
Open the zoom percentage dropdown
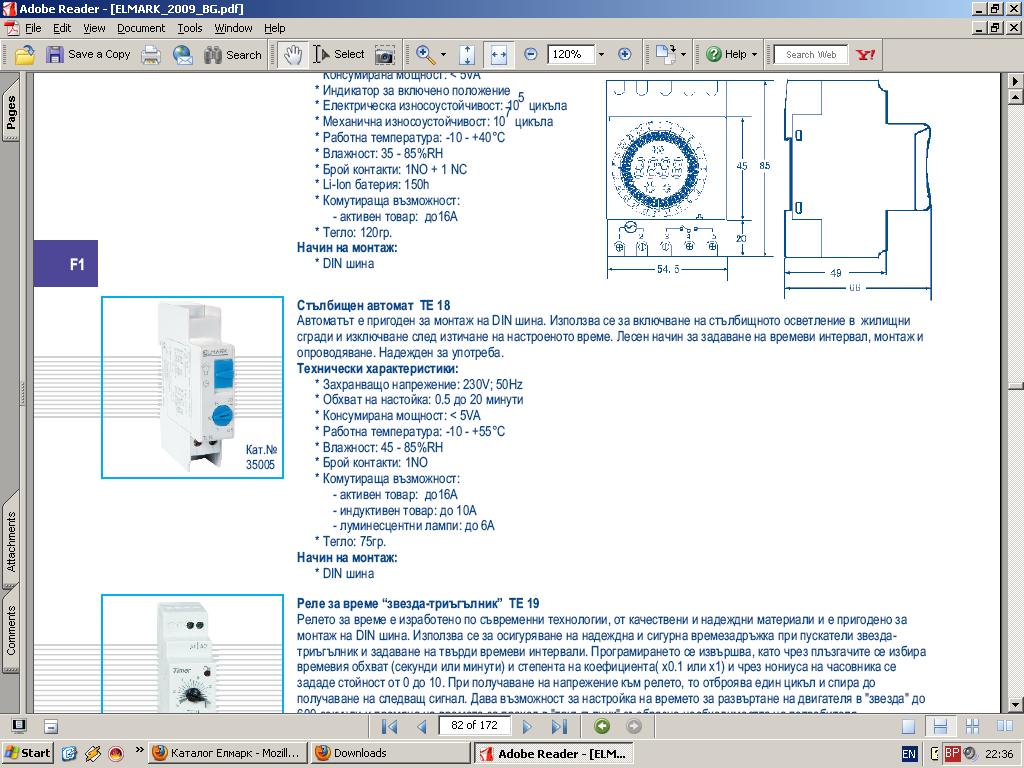tap(601, 55)
